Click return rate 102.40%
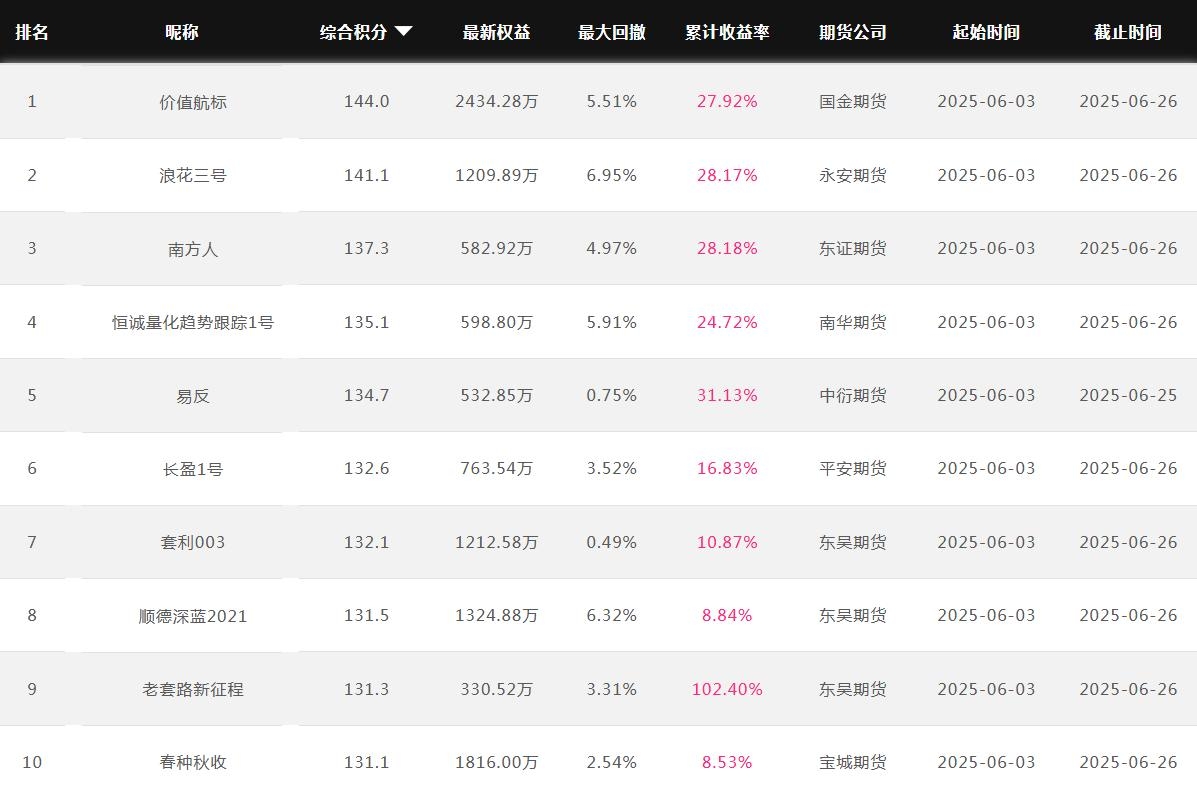The image size is (1197, 797). click(x=727, y=689)
